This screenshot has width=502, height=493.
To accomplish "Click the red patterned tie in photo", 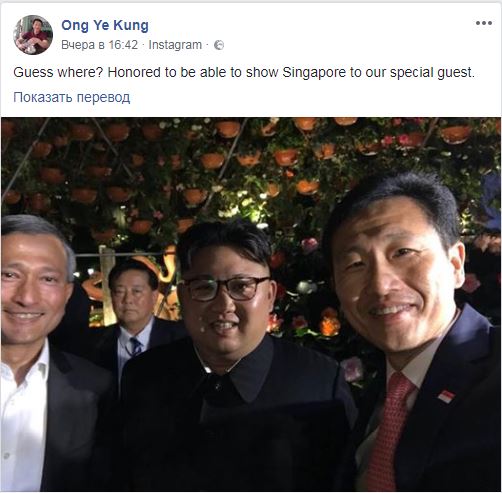I will coord(388,433).
